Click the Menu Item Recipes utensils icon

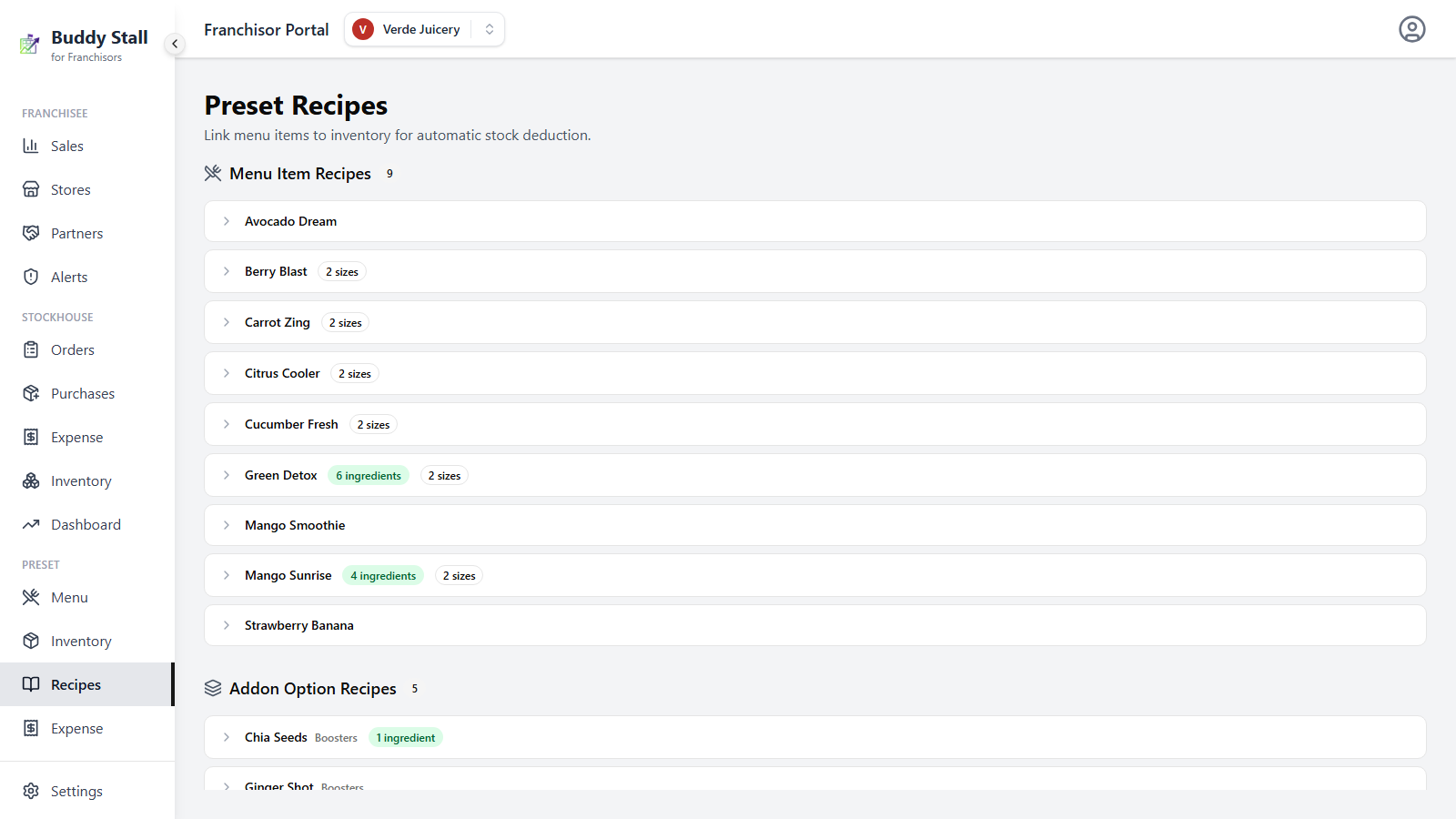click(213, 173)
